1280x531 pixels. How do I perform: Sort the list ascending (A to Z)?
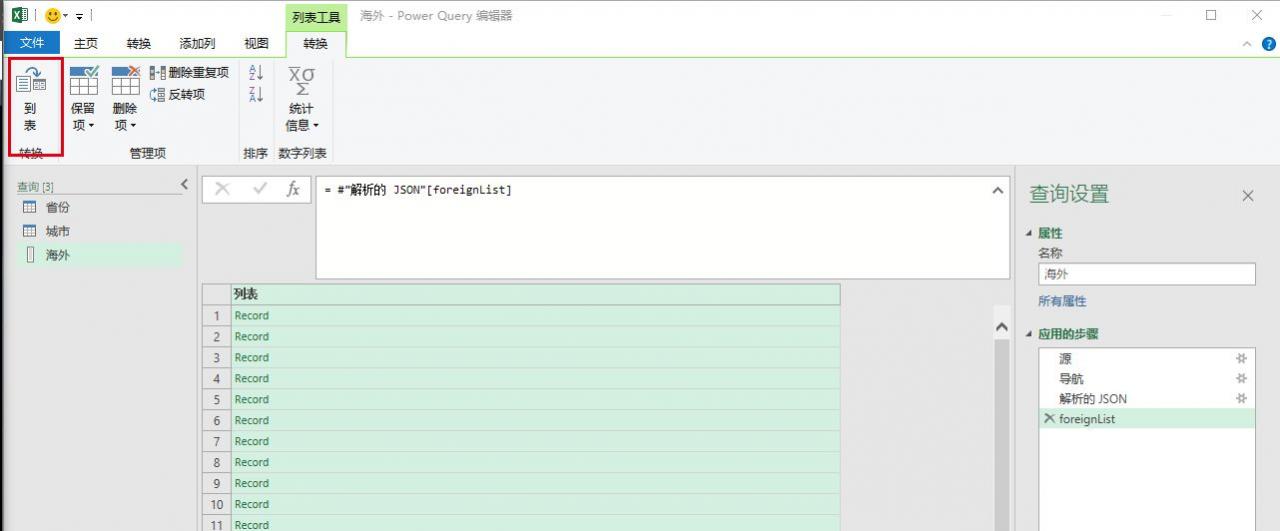[x=256, y=72]
